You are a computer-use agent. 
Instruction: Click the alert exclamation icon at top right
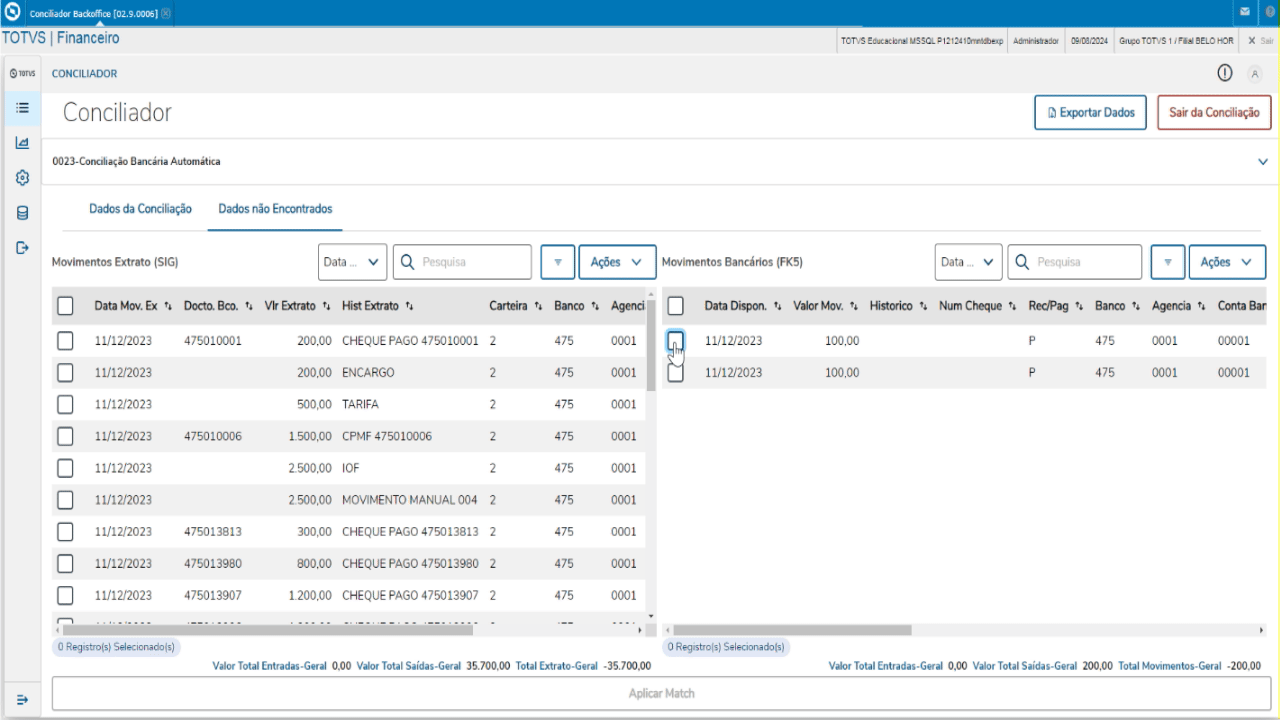click(1224, 73)
